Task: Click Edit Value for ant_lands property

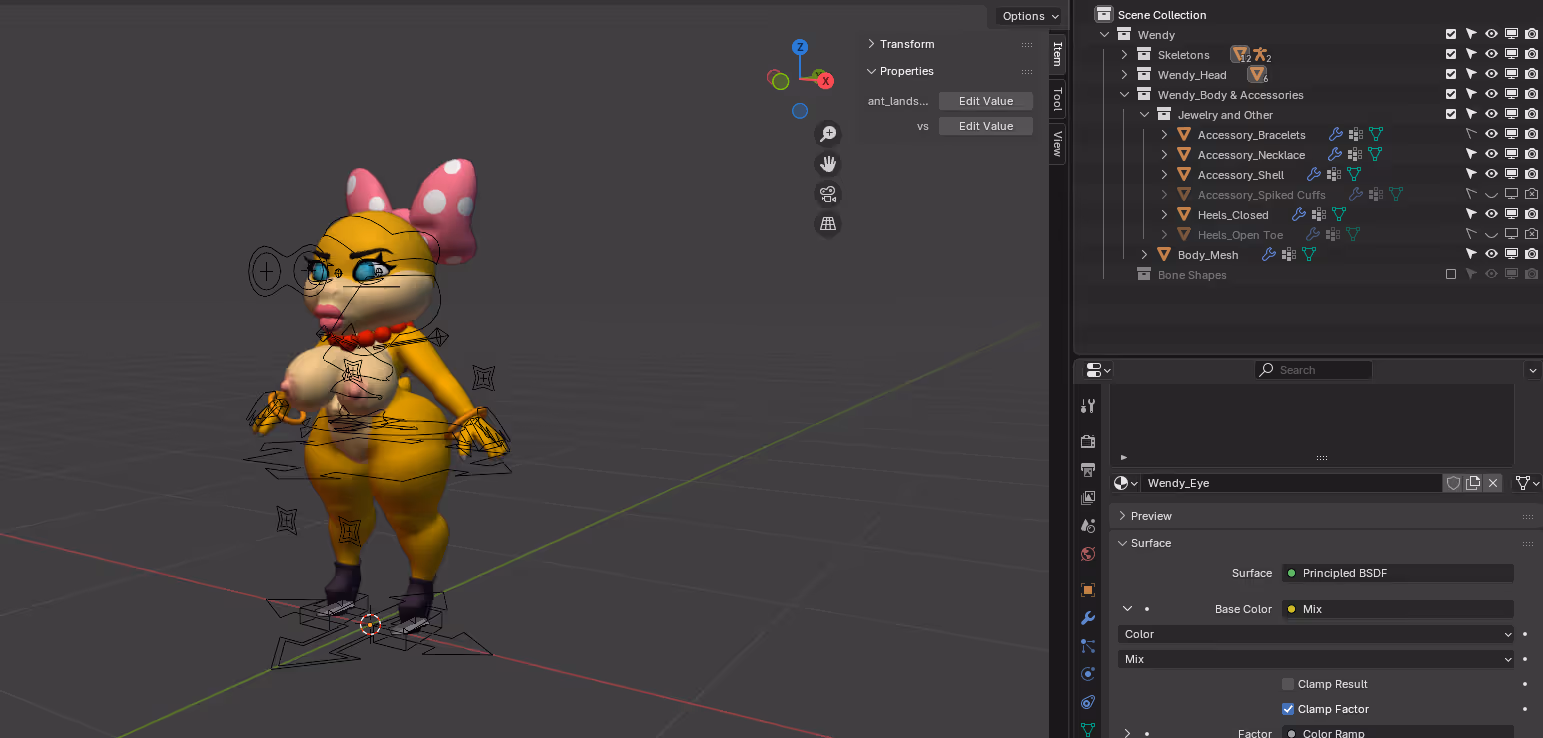Action: [x=985, y=101]
